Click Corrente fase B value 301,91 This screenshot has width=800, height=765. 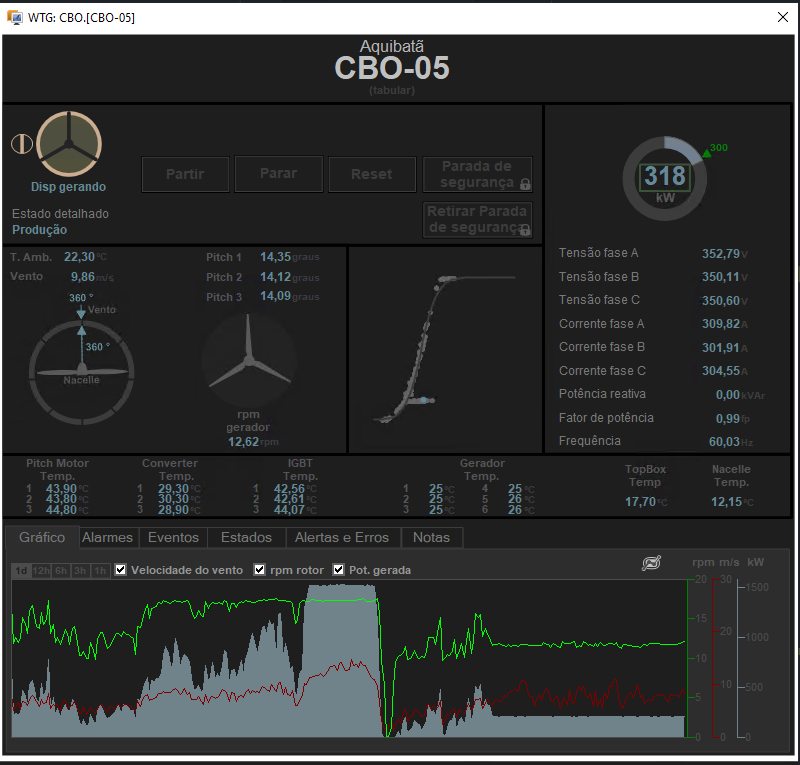(720, 348)
